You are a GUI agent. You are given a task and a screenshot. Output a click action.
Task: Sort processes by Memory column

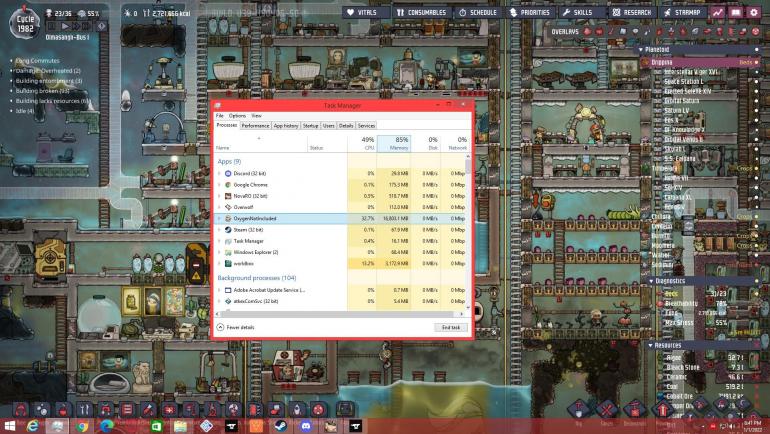coord(394,143)
